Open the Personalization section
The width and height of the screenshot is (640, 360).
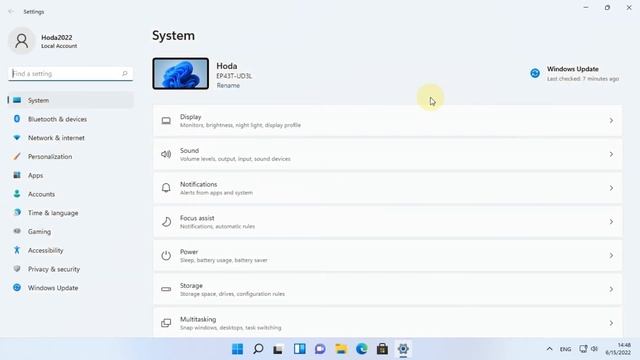click(x=71, y=156)
